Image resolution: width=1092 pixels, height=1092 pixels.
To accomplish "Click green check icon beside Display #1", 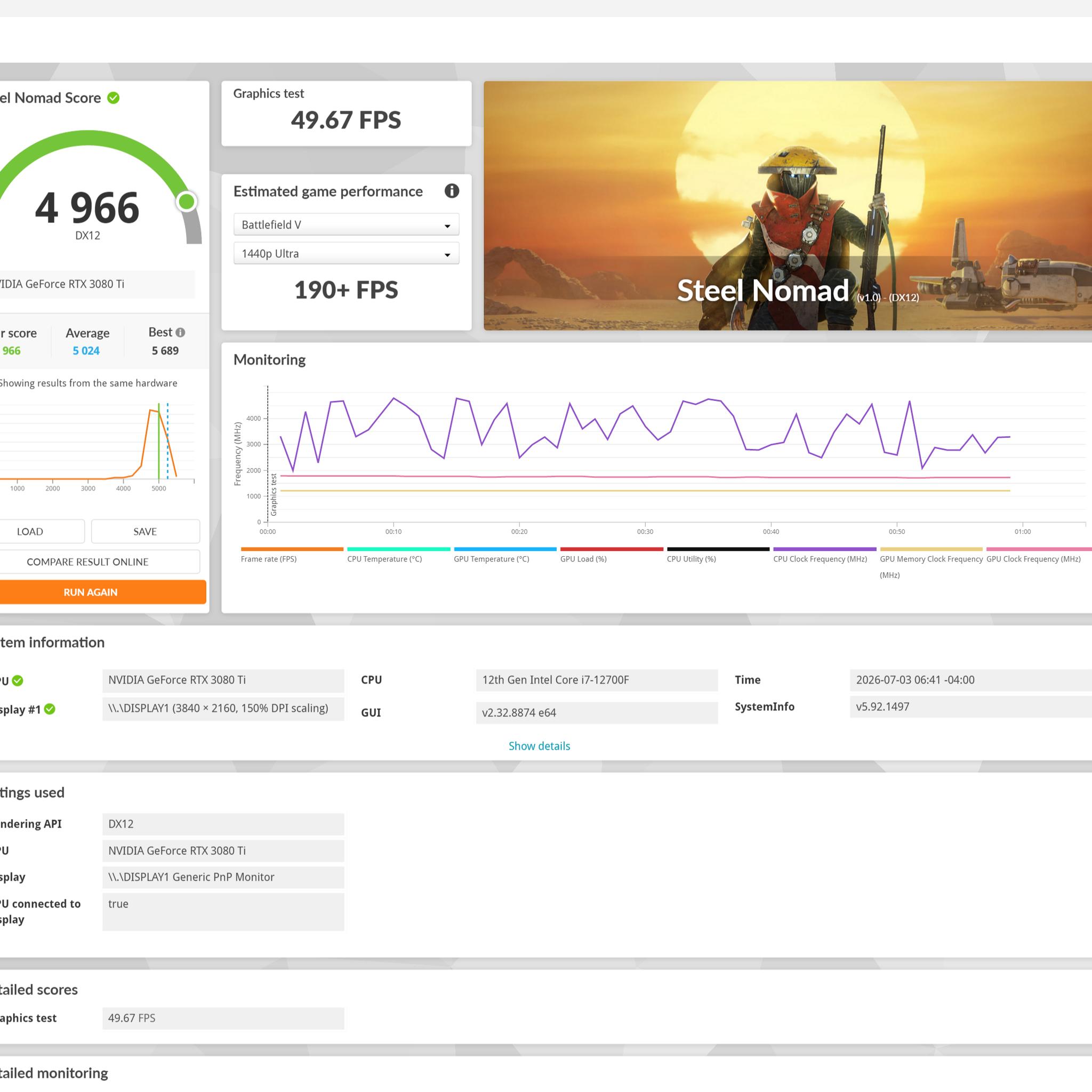I will (x=50, y=709).
